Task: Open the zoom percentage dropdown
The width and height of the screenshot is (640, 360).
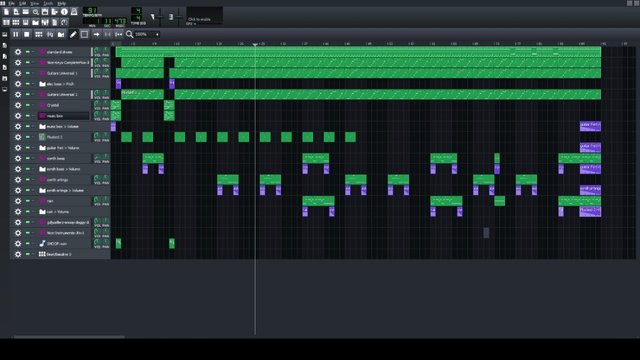Action: tap(147, 34)
